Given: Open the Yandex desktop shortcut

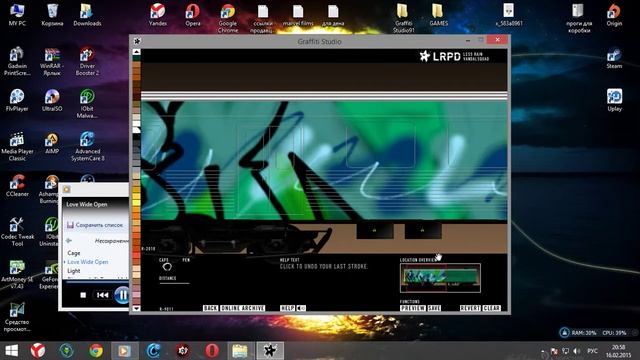Looking at the screenshot, I should tap(158, 15).
